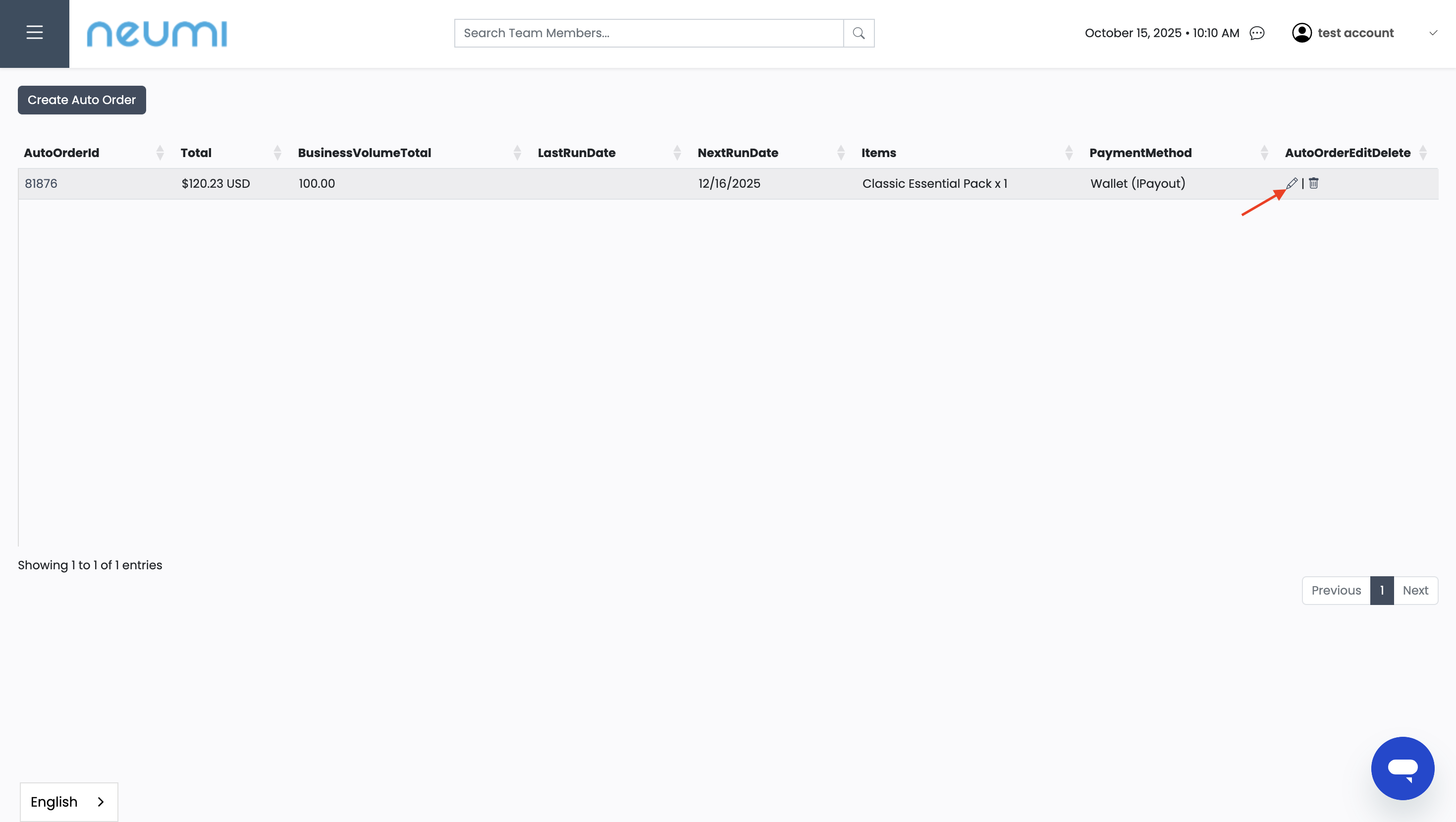Edit auto order 81876 with the pencil icon
The image size is (1456, 822).
pyautogui.click(x=1292, y=183)
